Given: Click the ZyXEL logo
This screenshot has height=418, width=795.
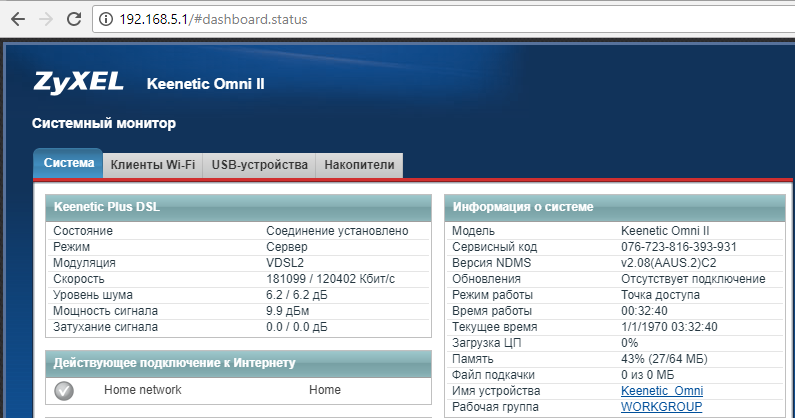Looking at the screenshot, I should click(x=79, y=82).
